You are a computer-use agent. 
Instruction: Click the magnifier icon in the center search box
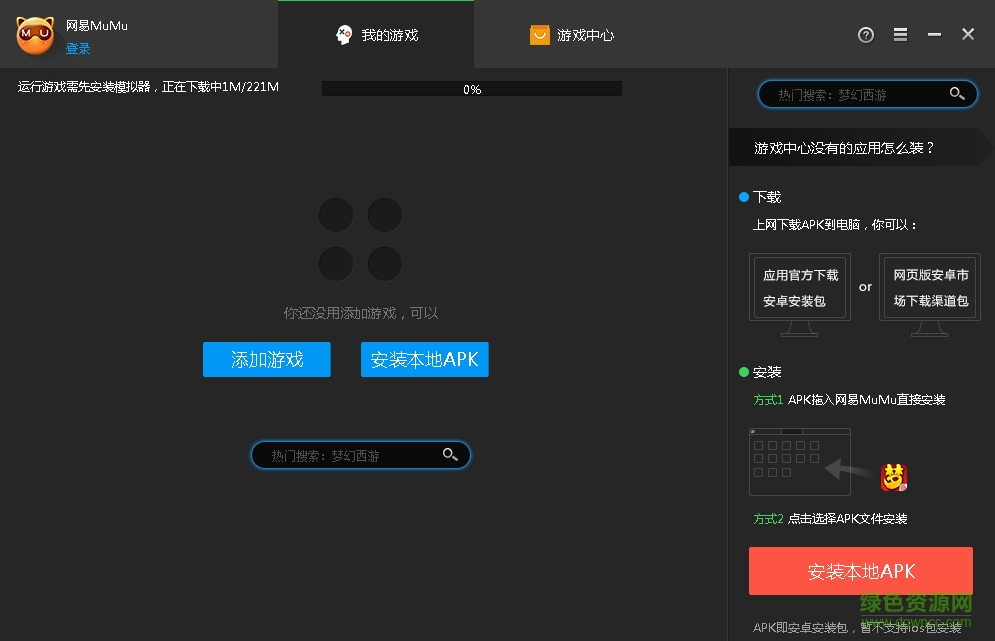pos(449,454)
